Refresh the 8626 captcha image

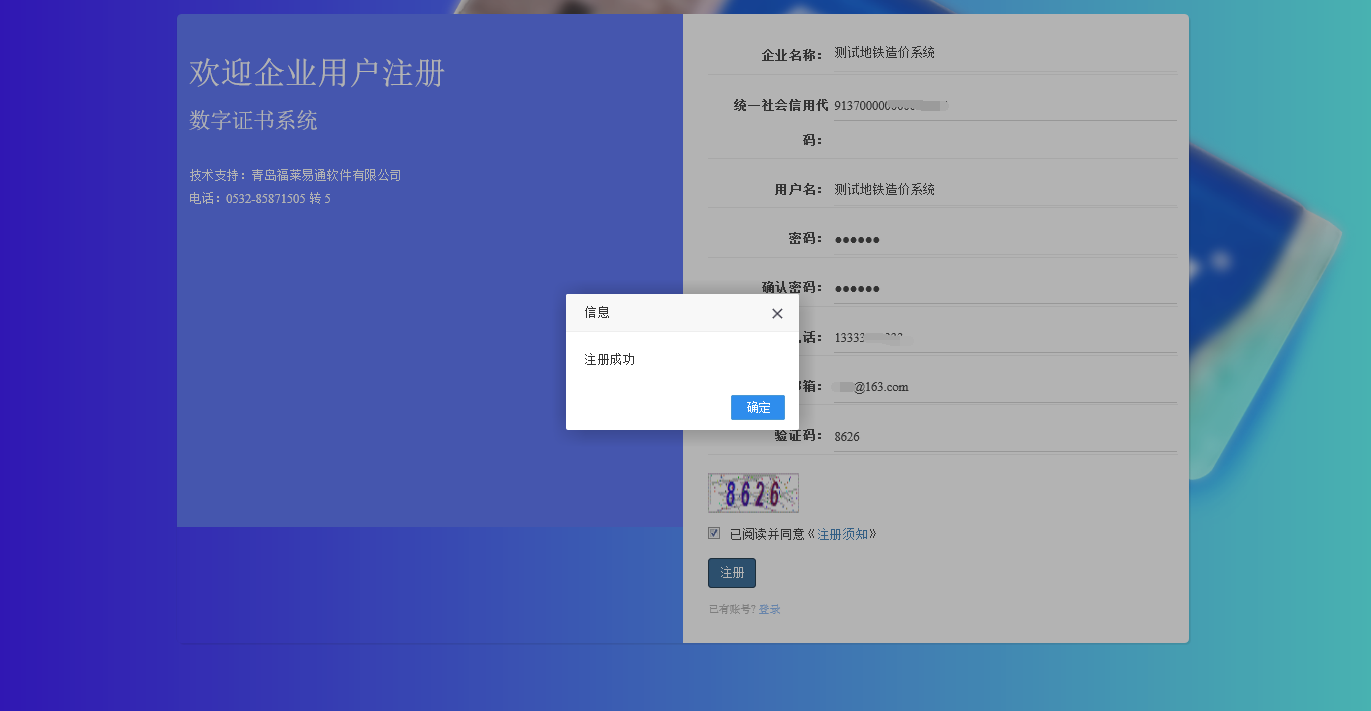(x=753, y=493)
